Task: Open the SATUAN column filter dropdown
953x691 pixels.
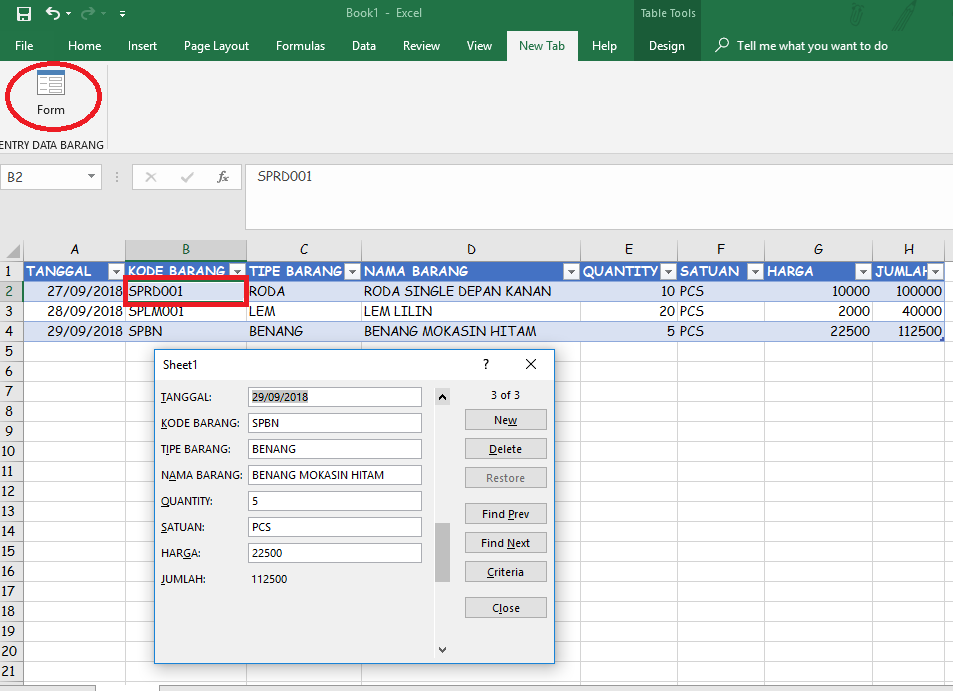Action: coord(755,271)
